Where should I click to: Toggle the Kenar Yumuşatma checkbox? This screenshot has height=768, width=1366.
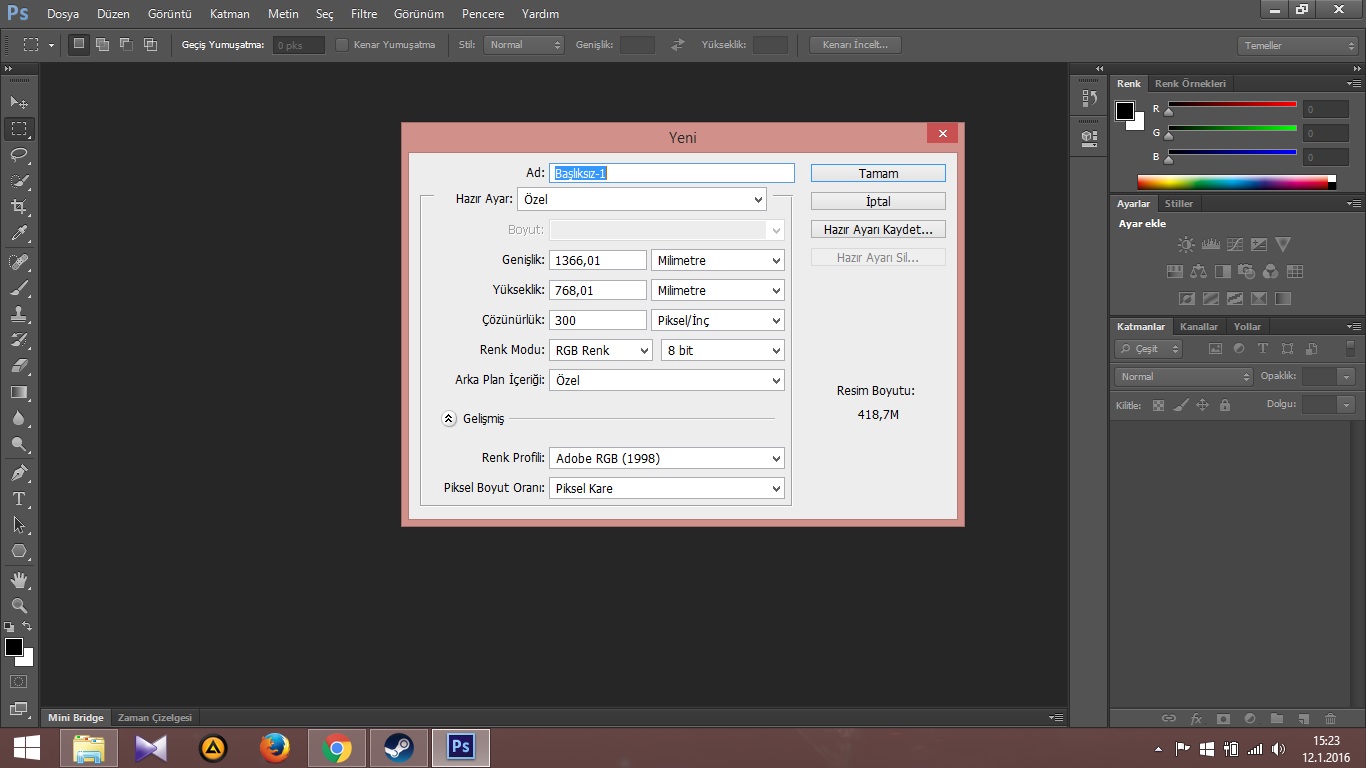(x=342, y=45)
